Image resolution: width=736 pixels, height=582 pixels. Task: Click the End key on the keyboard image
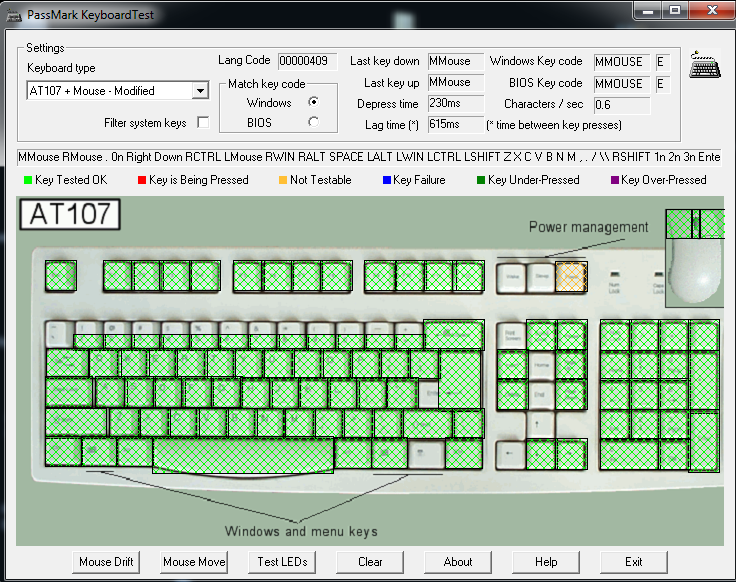[541, 394]
